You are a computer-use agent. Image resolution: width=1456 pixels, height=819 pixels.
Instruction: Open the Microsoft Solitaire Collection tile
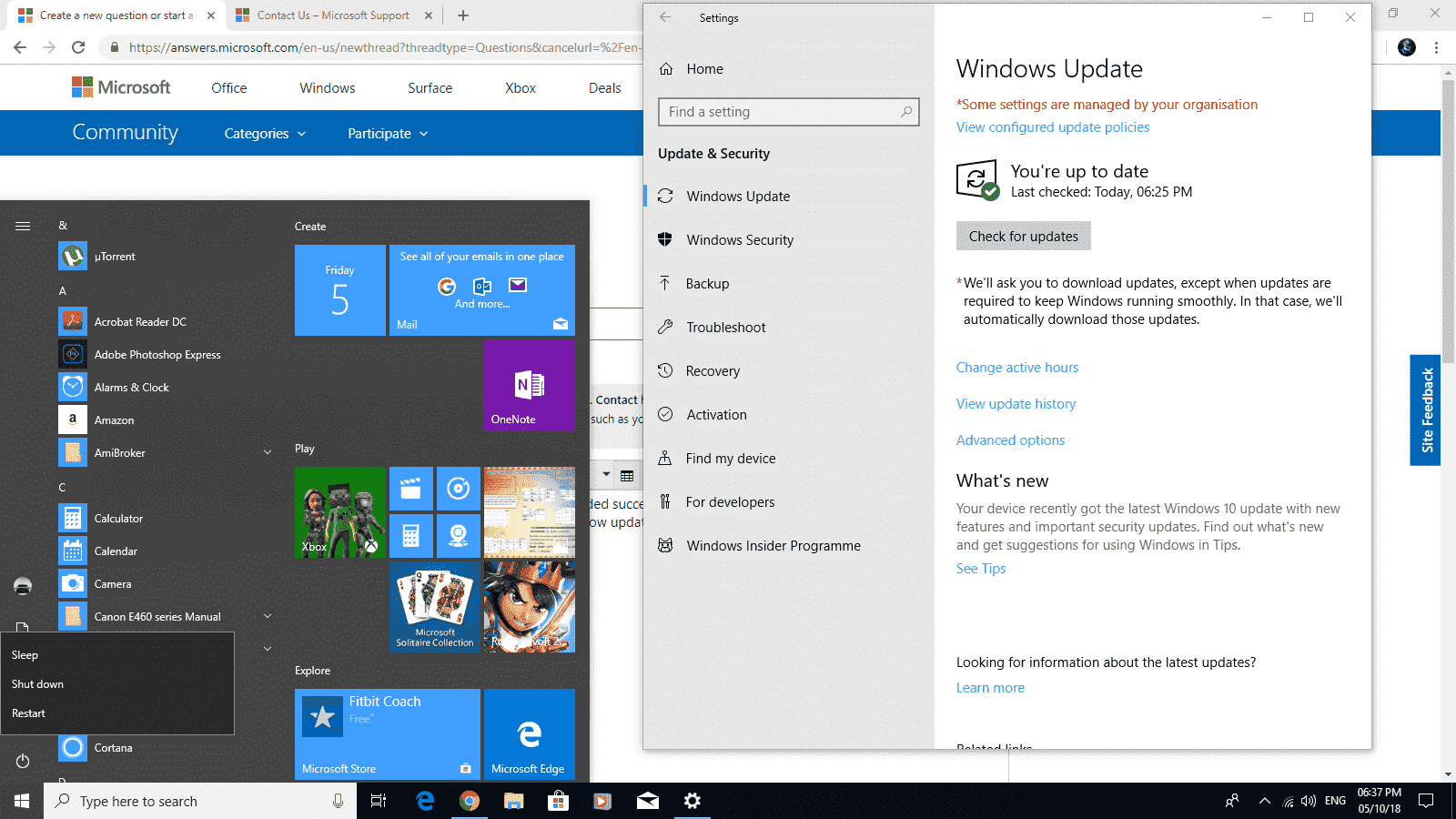coord(434,607)
